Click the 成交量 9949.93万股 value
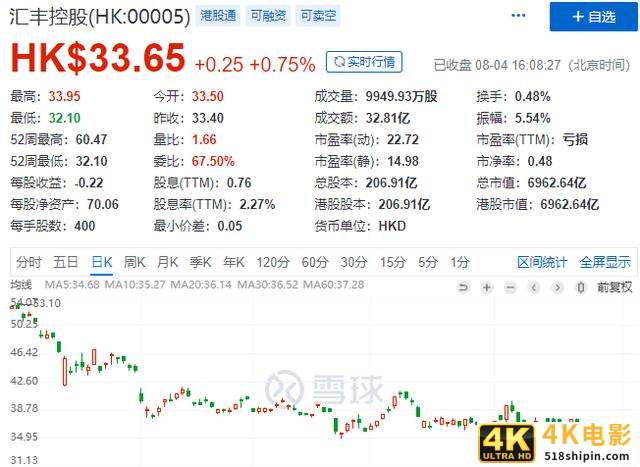Image resolution: width=640 pixels, height=467 pixels. (402, 96)
